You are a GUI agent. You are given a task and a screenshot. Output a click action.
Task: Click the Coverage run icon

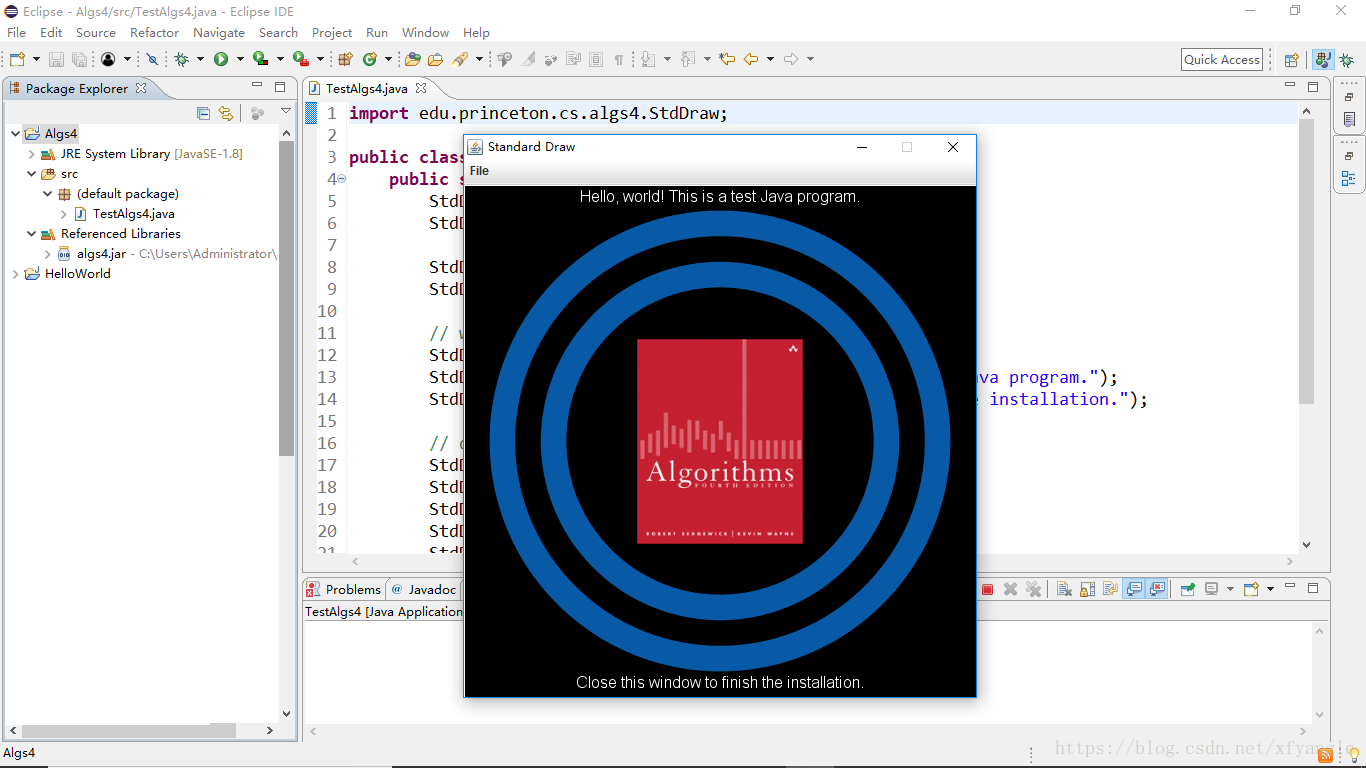pos(260,59)
